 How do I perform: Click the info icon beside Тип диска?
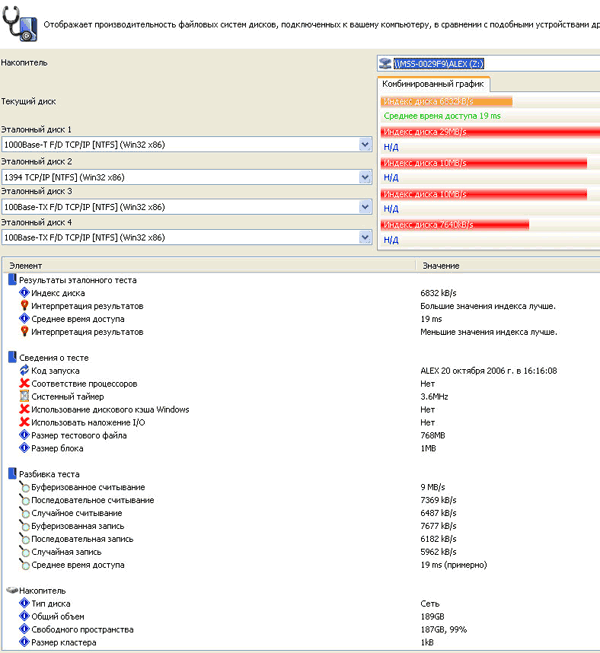(x=24, y=603)
